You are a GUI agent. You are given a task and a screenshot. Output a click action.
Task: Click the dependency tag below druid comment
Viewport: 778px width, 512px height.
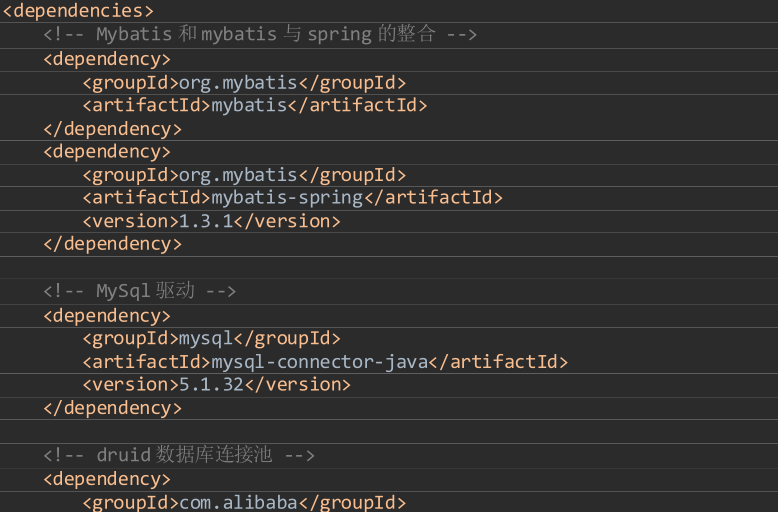pyautogui.click(x=107, y=479)
